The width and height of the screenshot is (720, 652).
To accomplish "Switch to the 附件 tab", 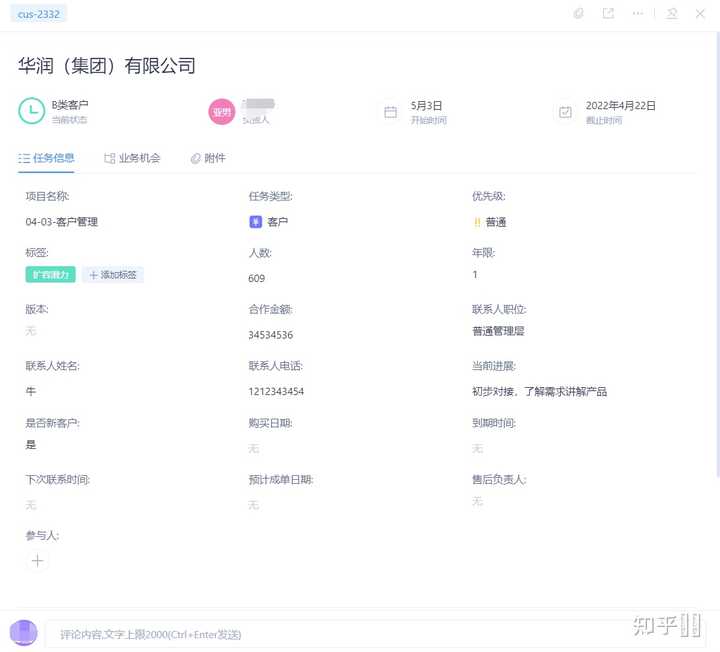I will pyautogui.click(x=208, y=158).
